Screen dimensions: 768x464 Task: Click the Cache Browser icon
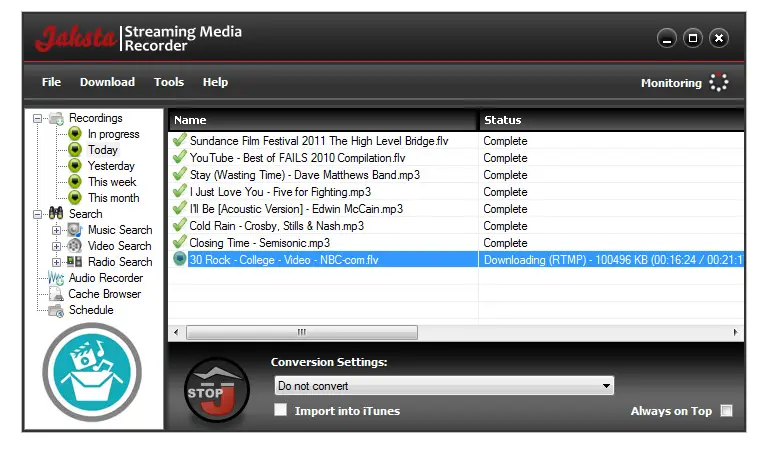(56, 294)
